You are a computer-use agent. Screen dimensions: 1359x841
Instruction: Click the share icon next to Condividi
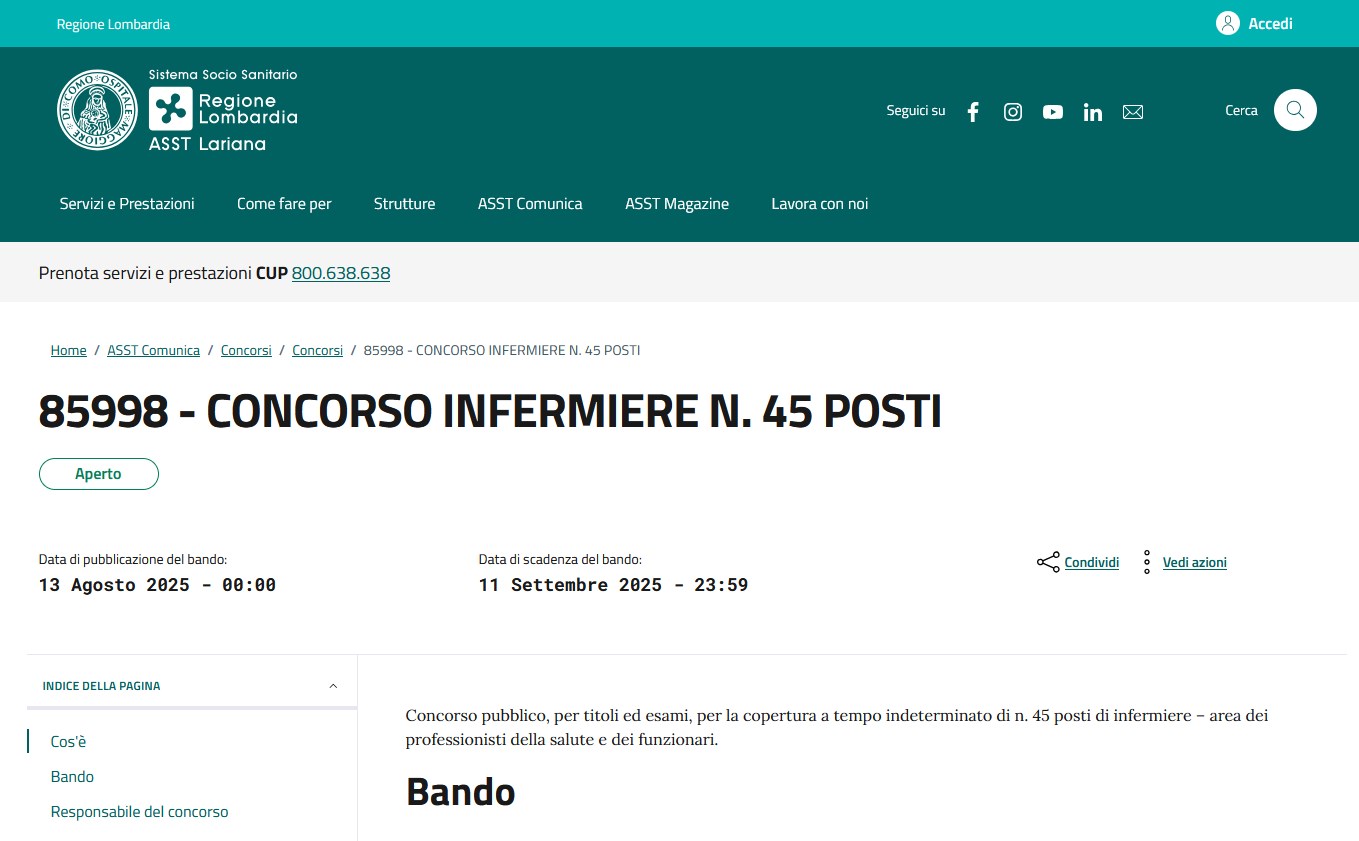pyautogui.click(x=1048, y=562)
